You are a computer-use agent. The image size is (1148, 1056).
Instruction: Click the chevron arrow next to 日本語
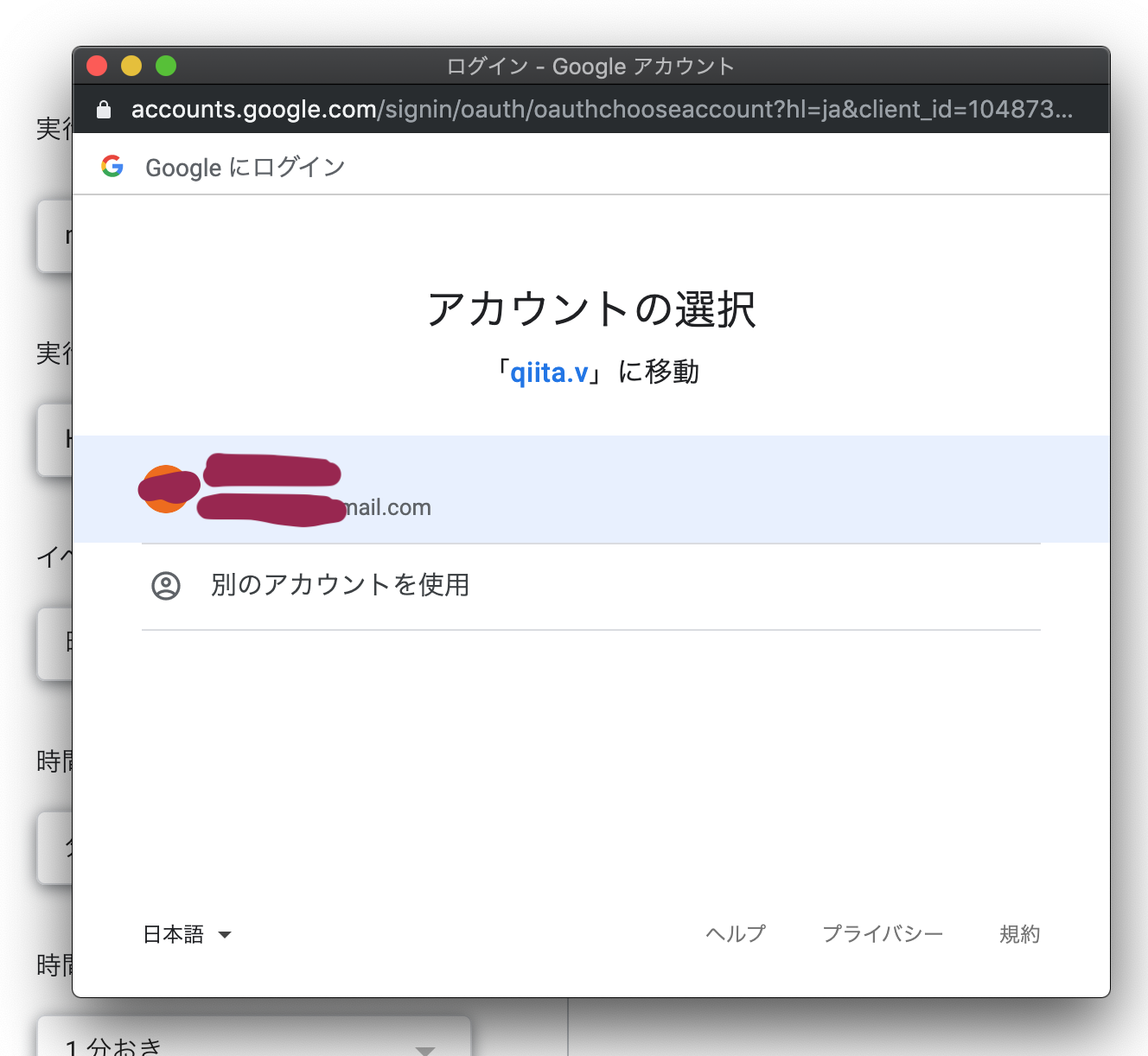(226, 935)
